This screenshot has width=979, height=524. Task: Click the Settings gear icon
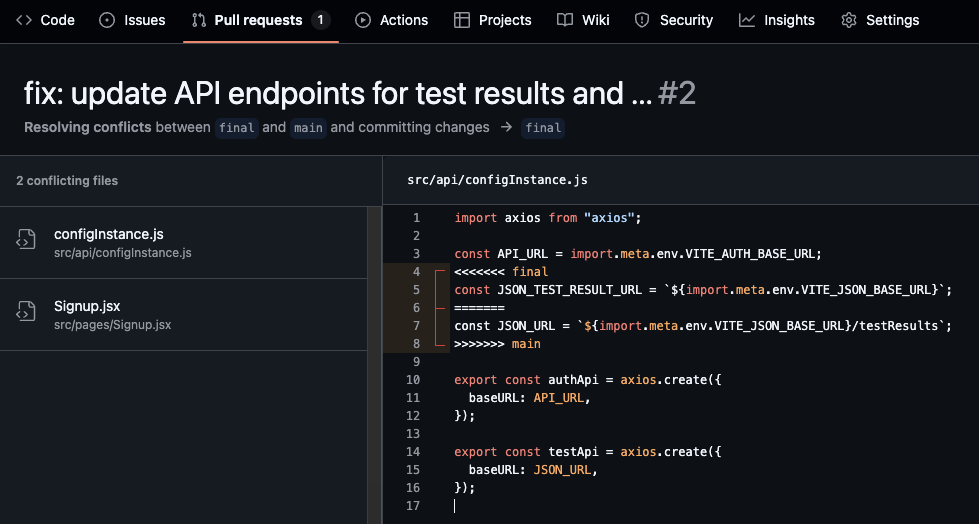(849, 20)
